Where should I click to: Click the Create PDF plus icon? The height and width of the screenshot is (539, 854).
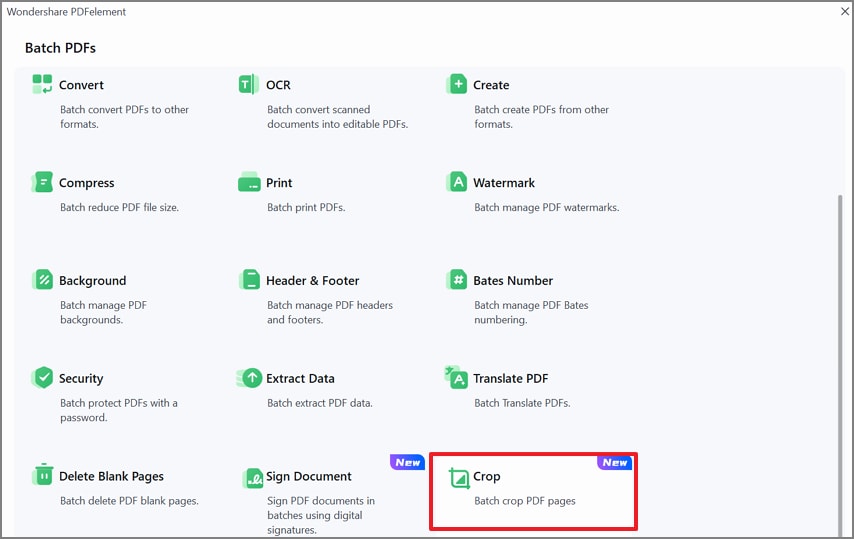click(x=456, y=84)
